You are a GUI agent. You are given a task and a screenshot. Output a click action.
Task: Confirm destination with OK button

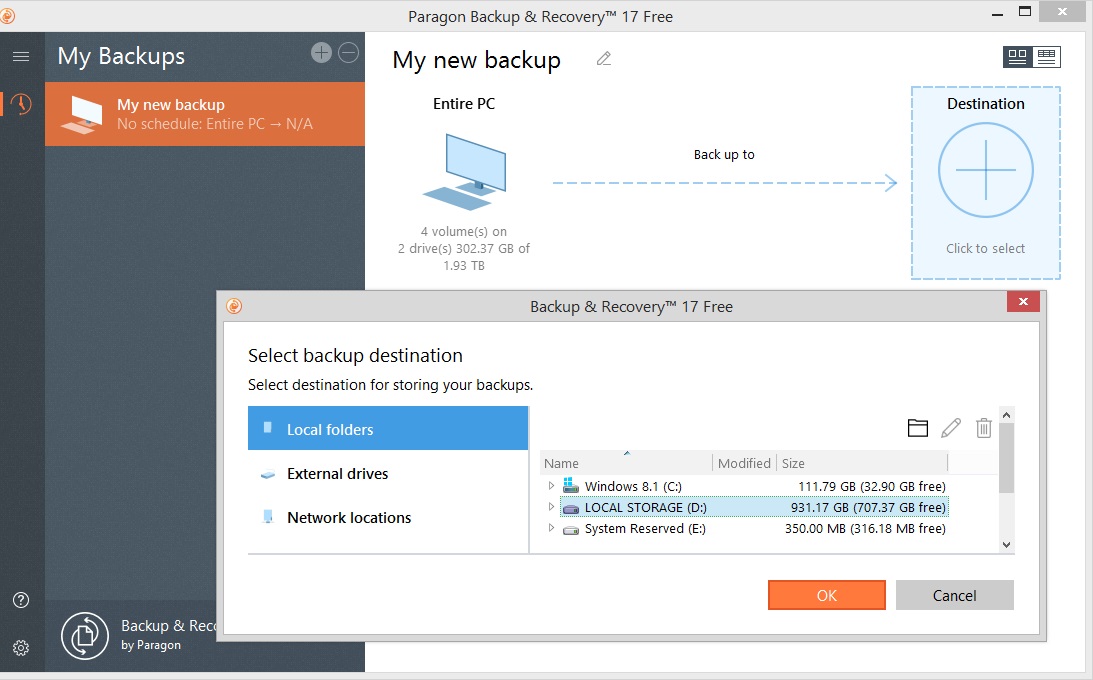coord(827,595)
